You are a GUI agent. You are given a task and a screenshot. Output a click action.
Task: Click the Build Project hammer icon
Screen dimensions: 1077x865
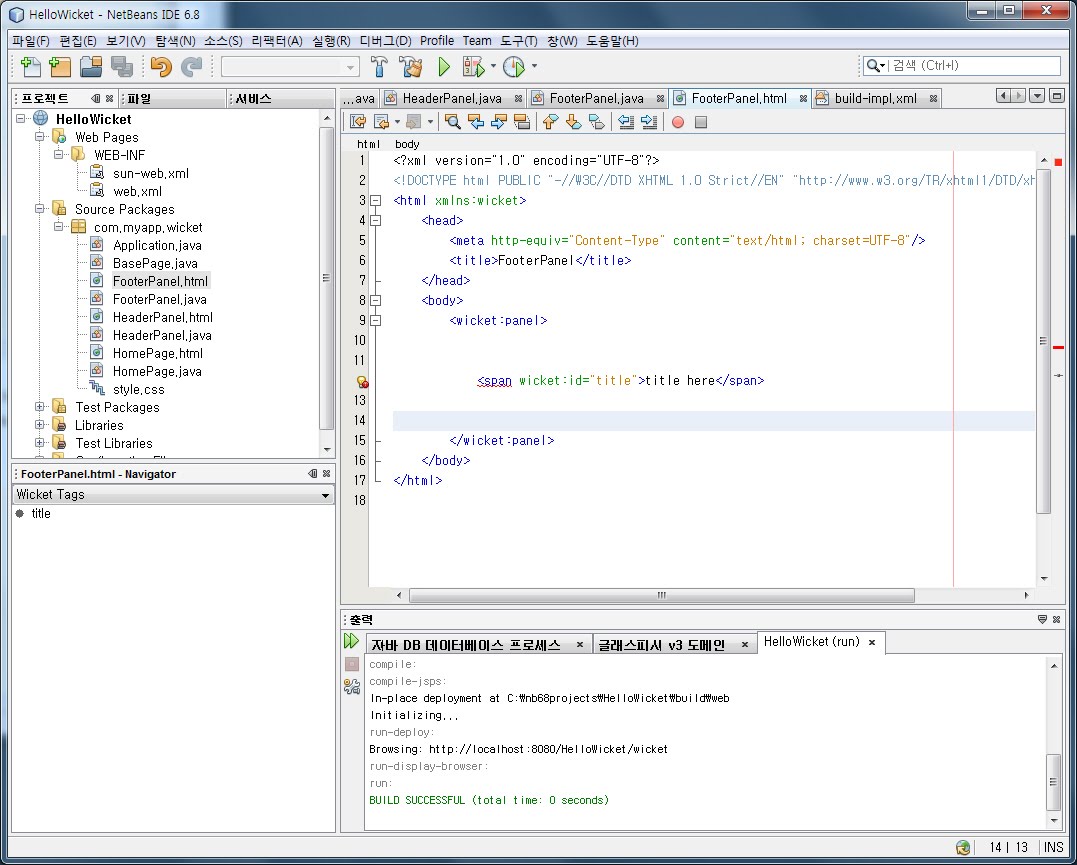tap(379, 67)
